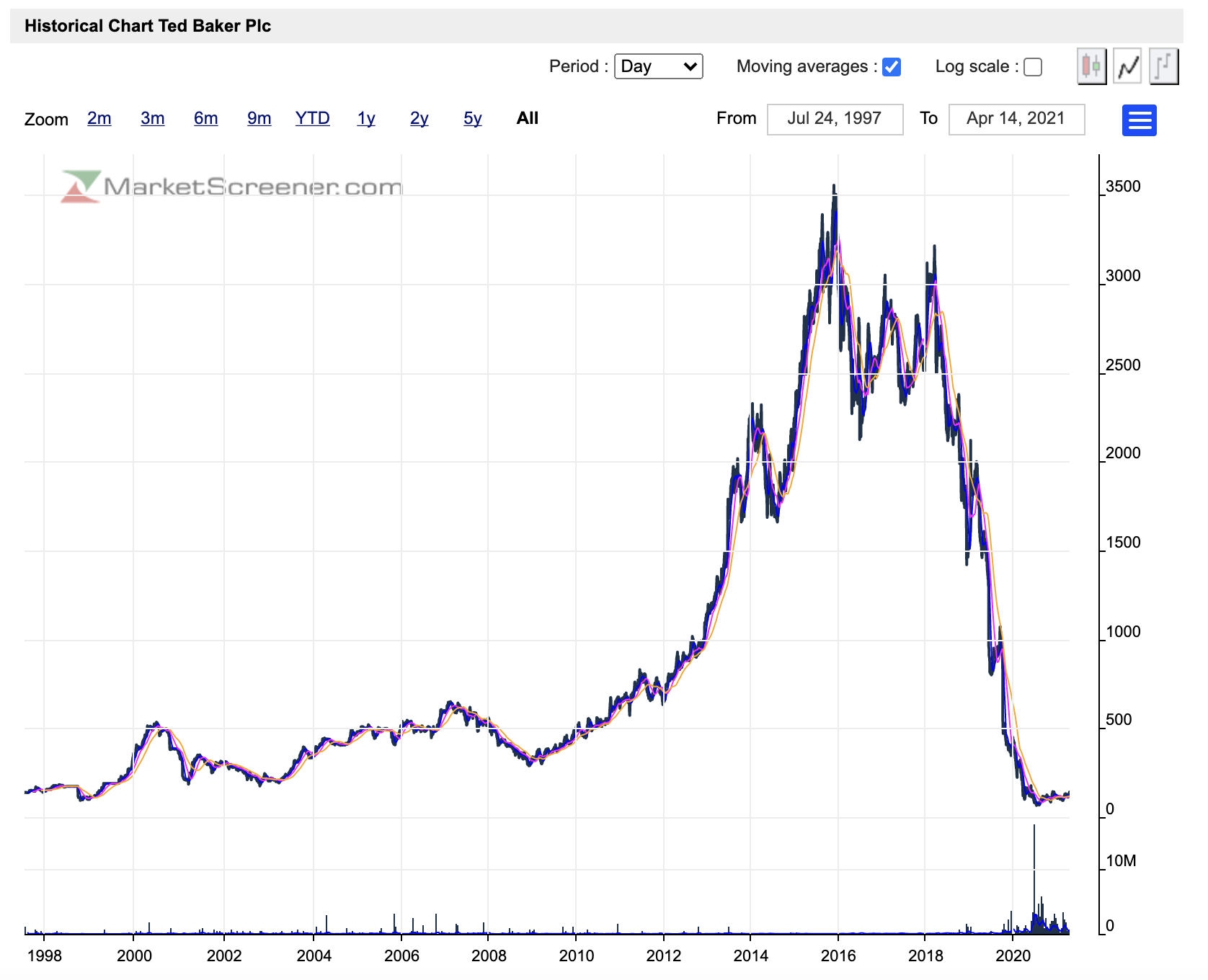Uncheck the Moving averages checkbox
The height and width of the screenshot is (980, 1208).
tap(892, 67)
